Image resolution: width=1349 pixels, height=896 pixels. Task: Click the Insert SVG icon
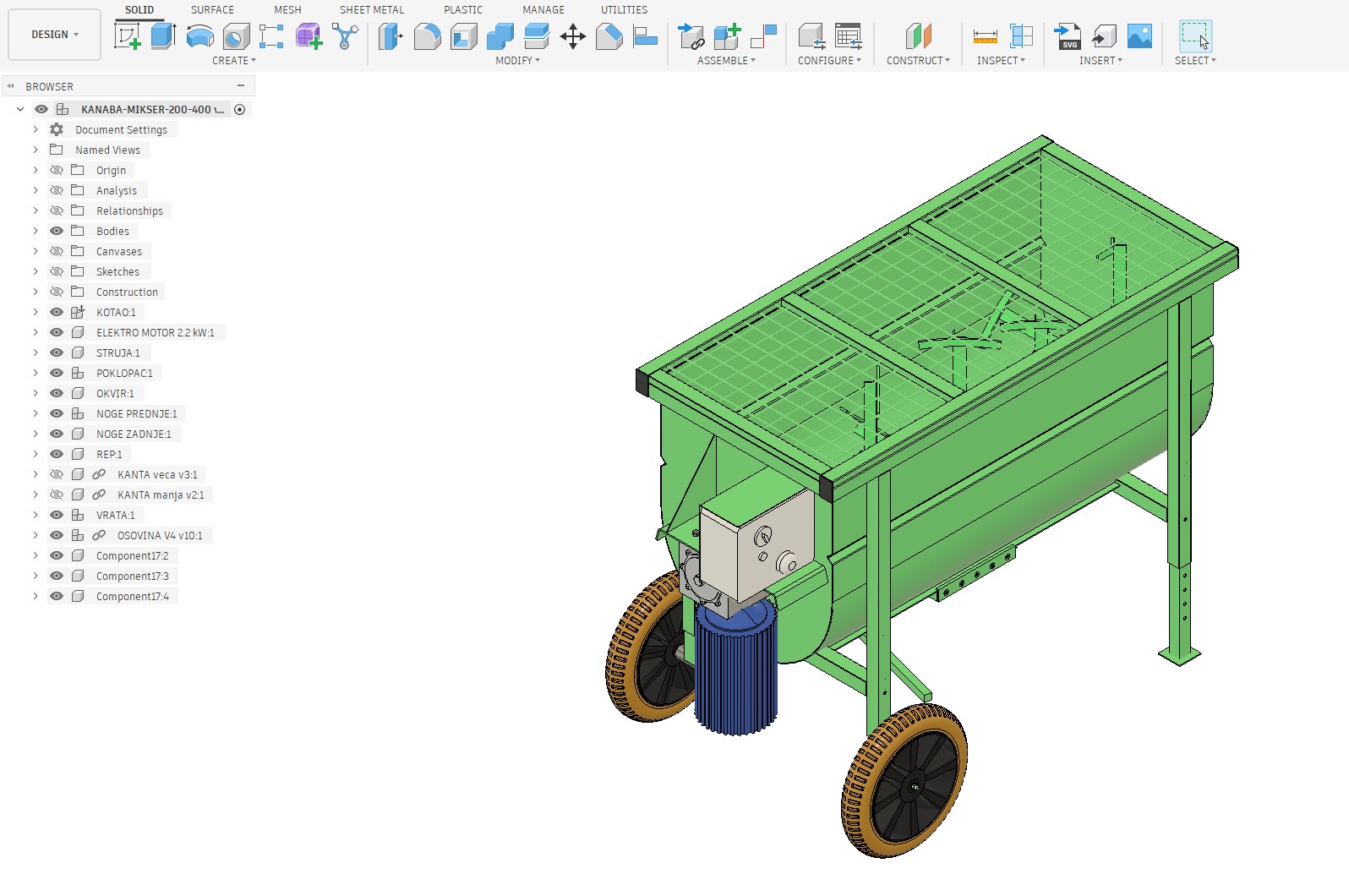coord(1068,36)
